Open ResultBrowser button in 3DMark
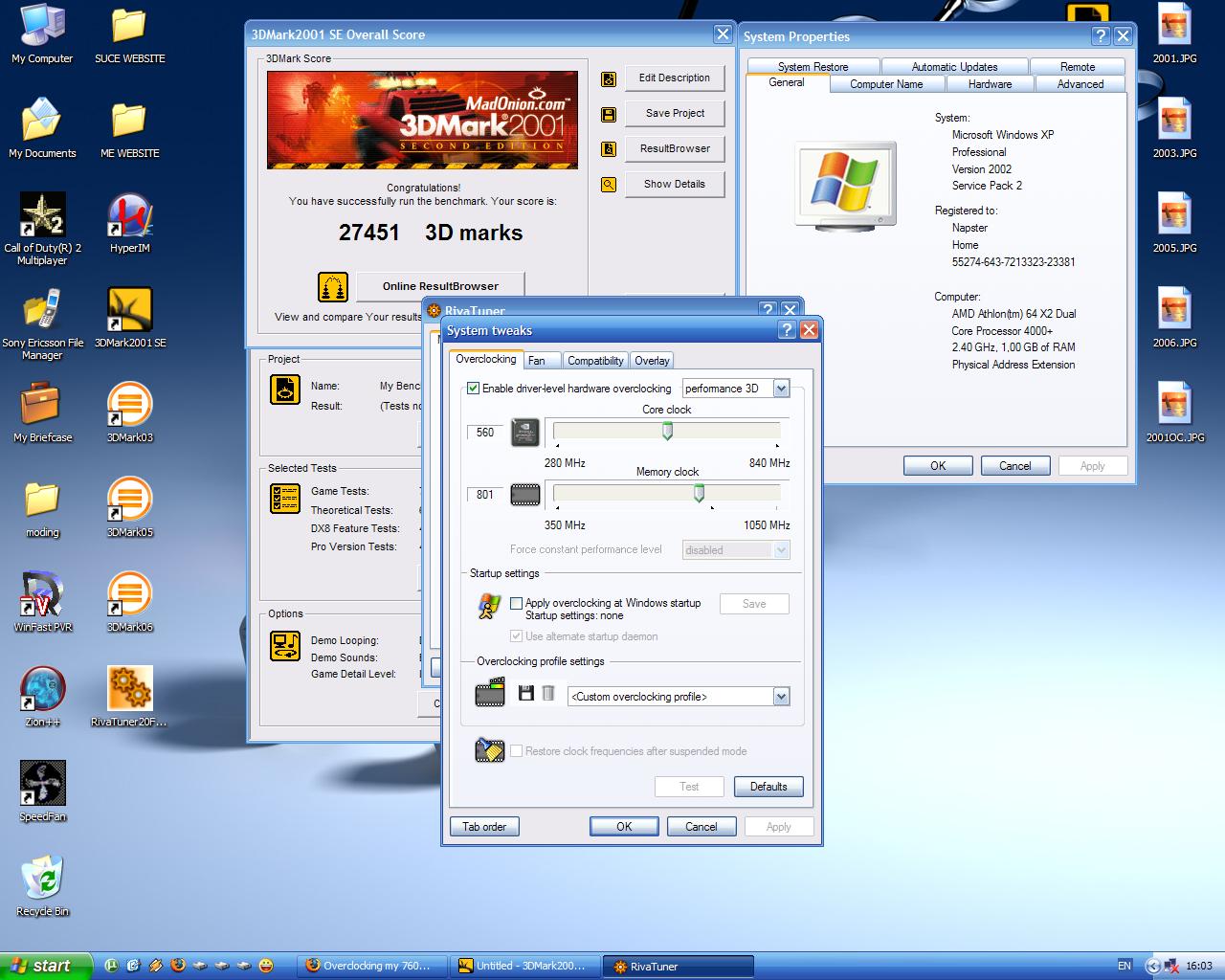Image resolution: width=1225 pixels, height=980 pixels. tap(675, 149)
